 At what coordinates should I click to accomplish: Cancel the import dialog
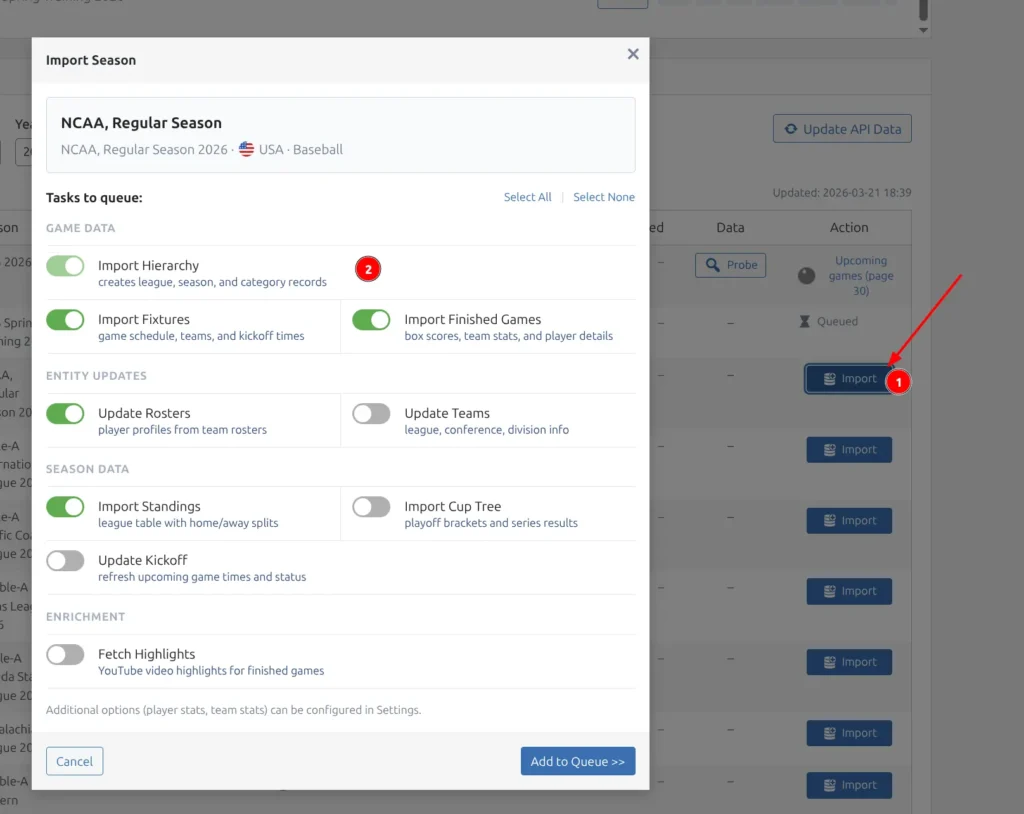[x=74, y=761]
